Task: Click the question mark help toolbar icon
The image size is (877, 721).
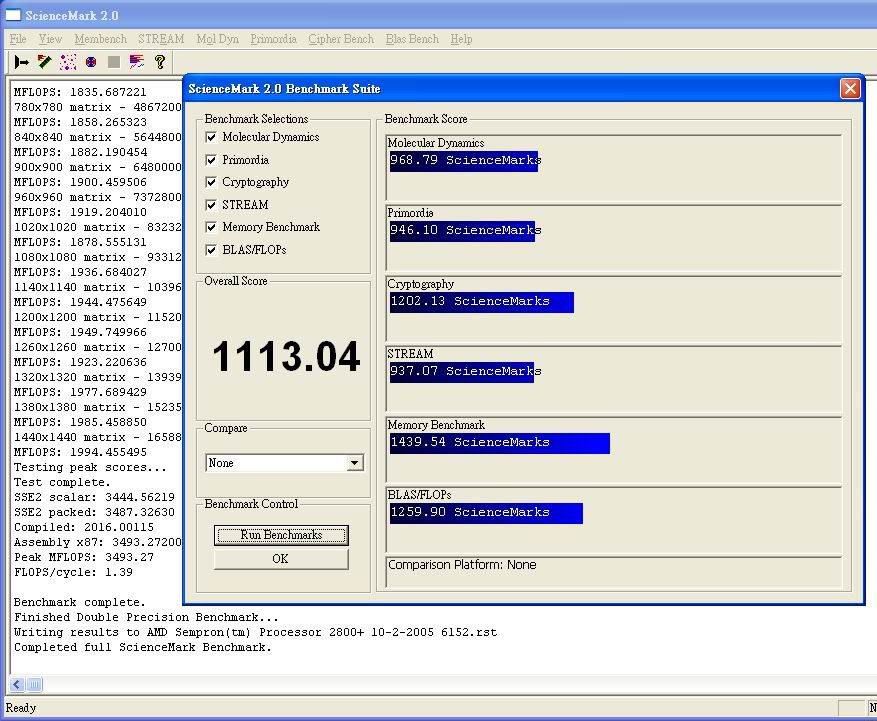Action: [160, 62]
